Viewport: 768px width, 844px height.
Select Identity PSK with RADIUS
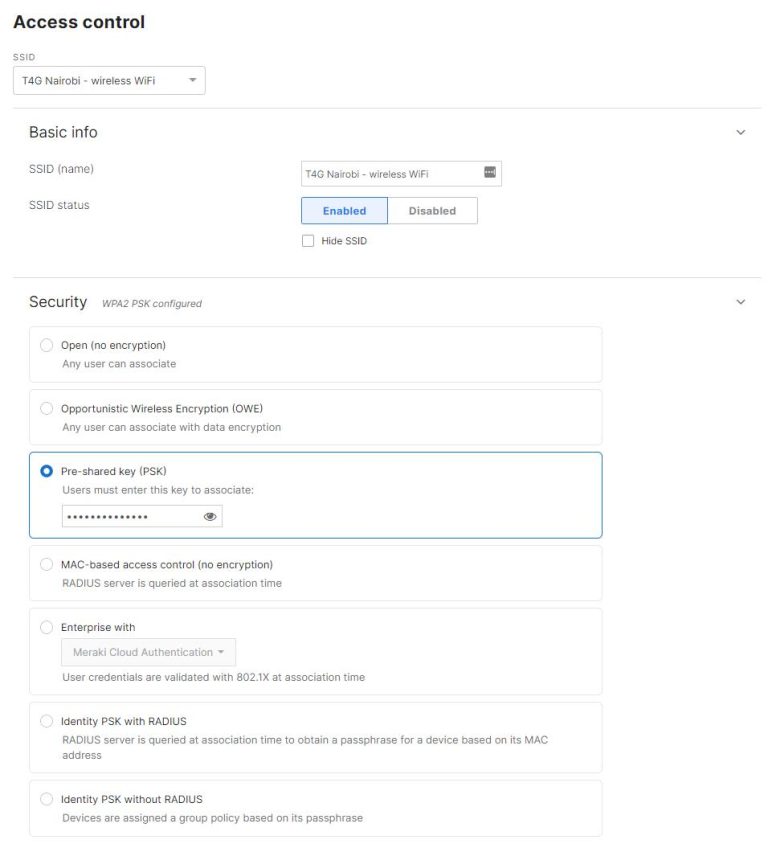(x=46, y=720)
